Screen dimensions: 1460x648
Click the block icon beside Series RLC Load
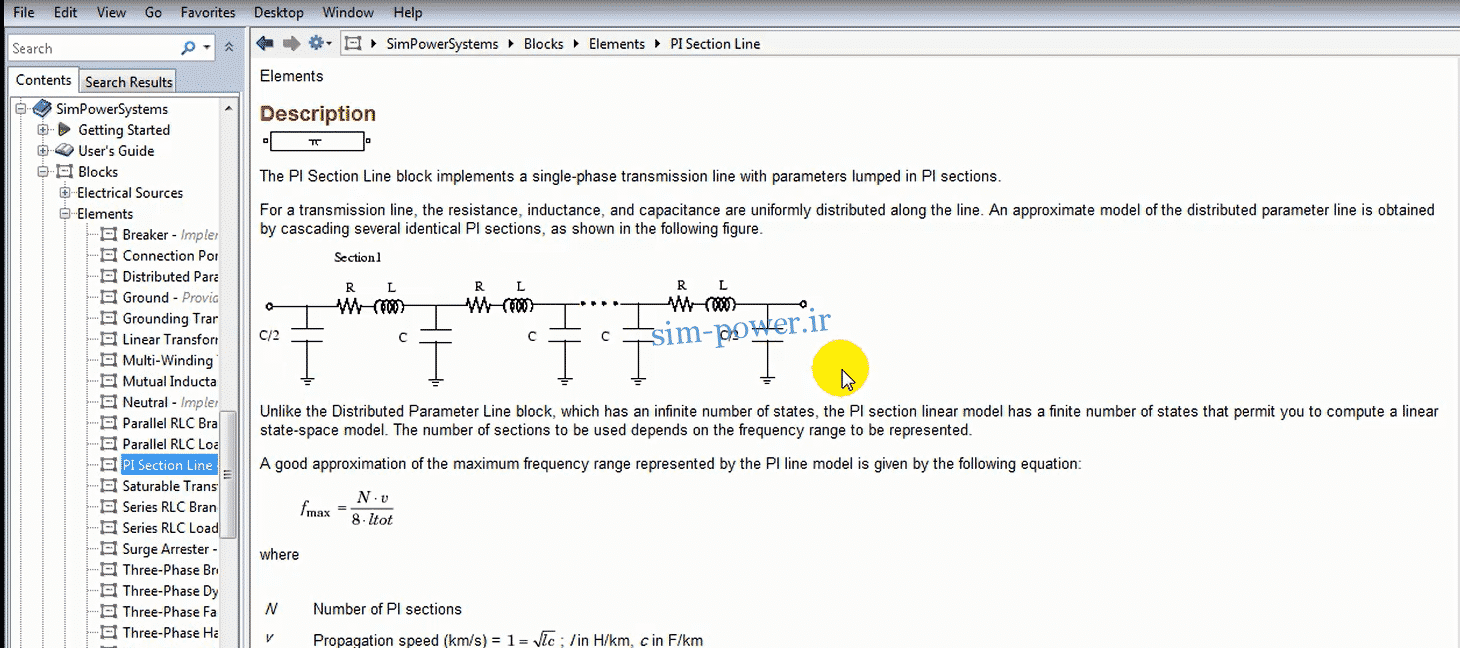[109, 529]
